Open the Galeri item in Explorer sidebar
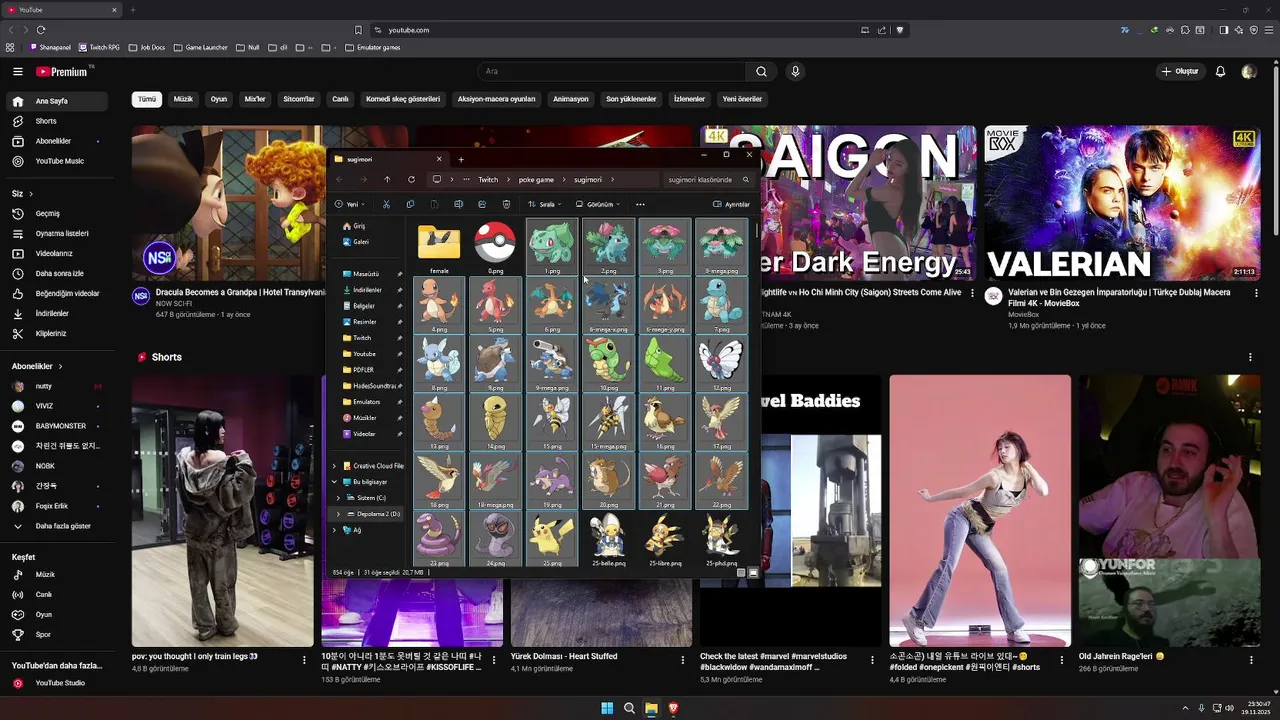 coord(360,242)
